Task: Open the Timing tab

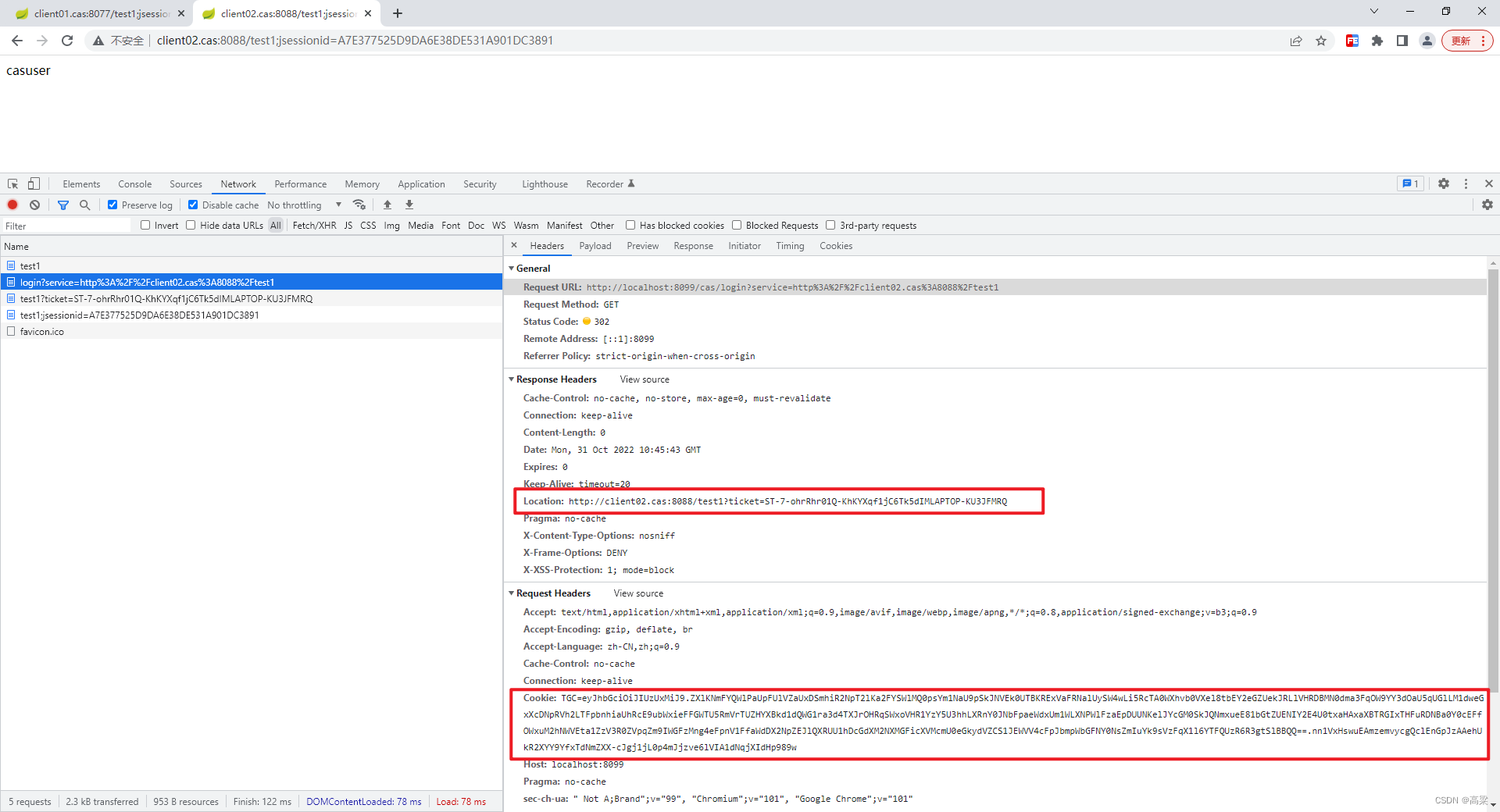Action: 790,246
